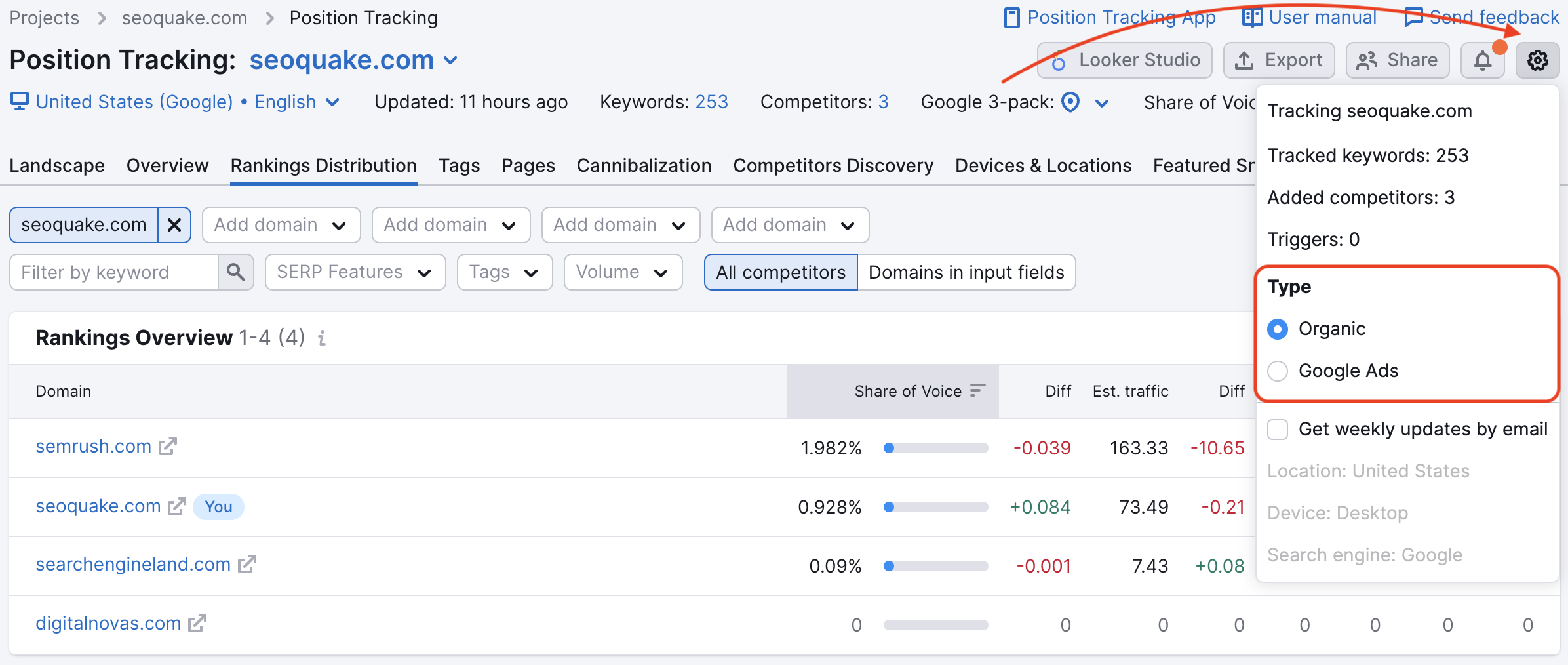Click Rankings Overview info icon
1568x665 pixels.
tap(322, 338)
